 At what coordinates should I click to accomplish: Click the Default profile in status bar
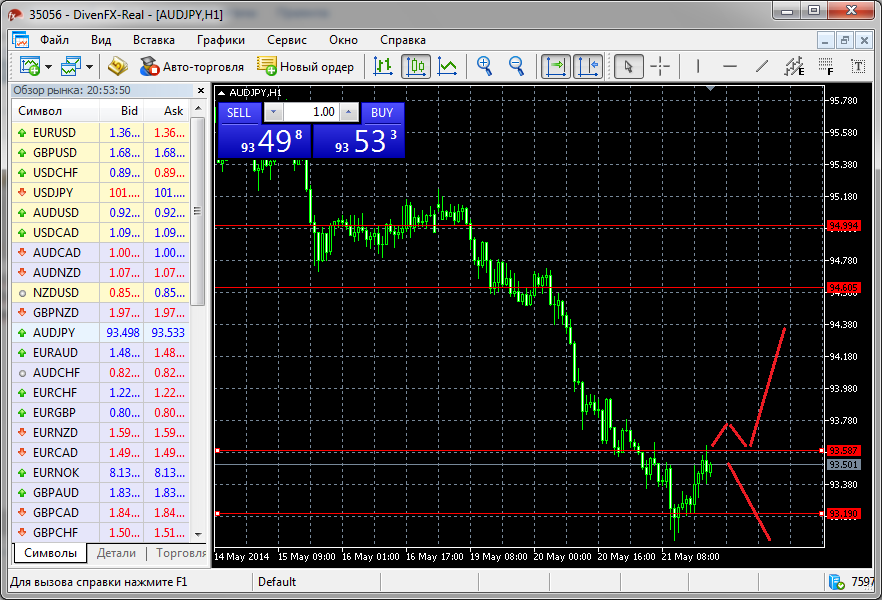pos(277,582)
